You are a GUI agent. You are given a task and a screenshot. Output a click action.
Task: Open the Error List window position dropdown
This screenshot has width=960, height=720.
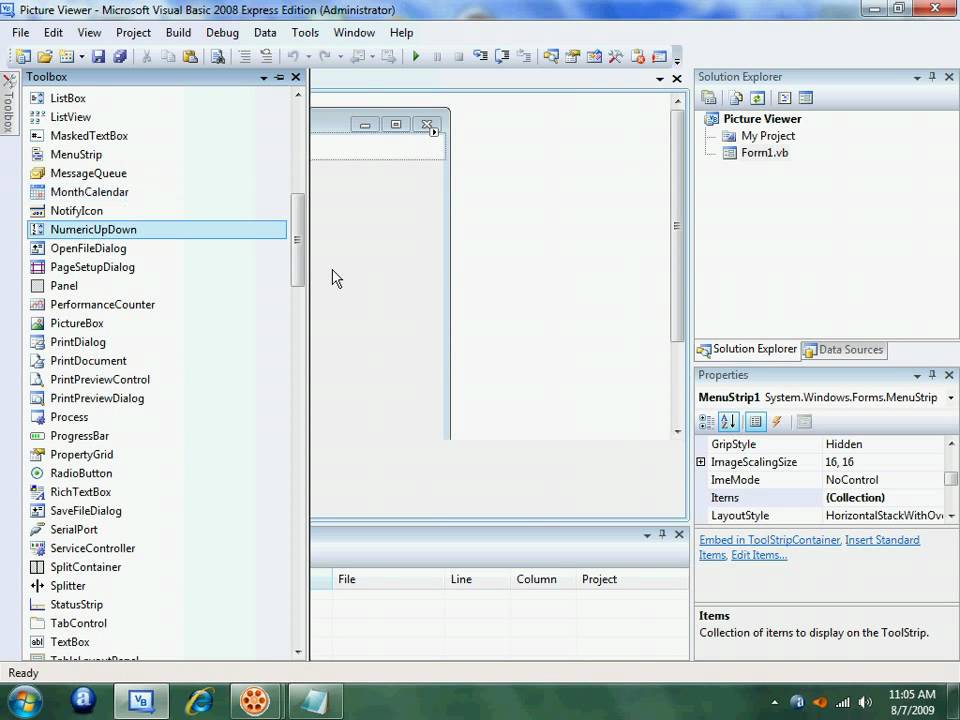point(647,536)
